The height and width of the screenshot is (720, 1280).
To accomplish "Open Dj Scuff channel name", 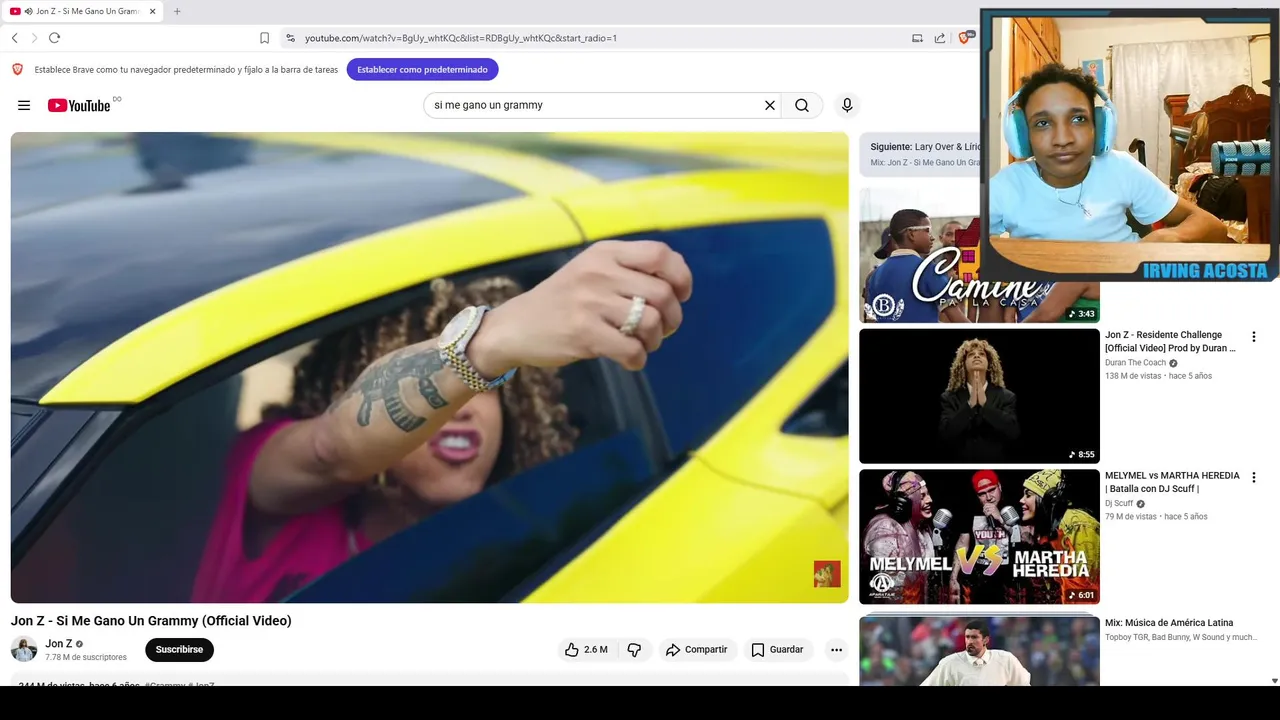I will tap(1119, 504).
